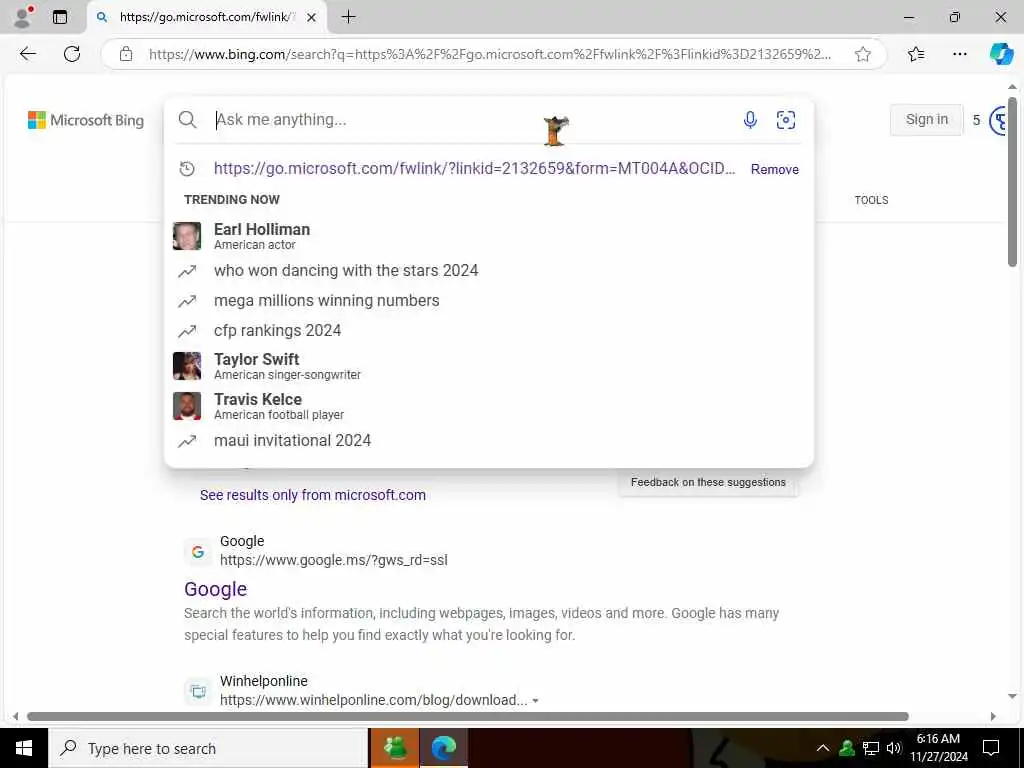Open the google.ms result URL
This screenshot has height=768, width=1024.
pyautogui.click(x=334, y=560)
